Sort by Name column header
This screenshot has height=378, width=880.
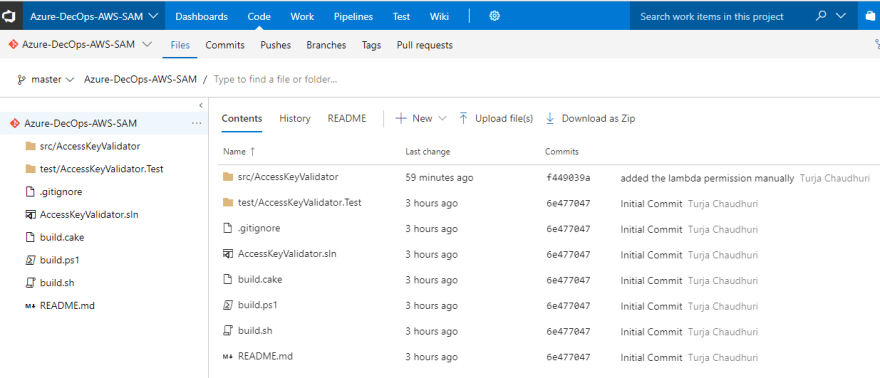click(x=239, y=151)
